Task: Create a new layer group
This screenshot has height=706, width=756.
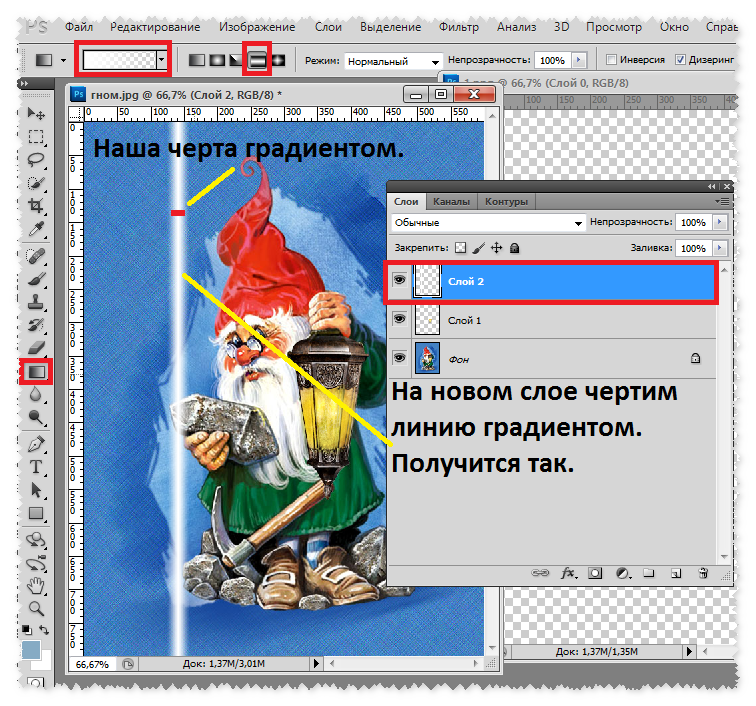Action: pyautogui.click(x=649, y=573)
